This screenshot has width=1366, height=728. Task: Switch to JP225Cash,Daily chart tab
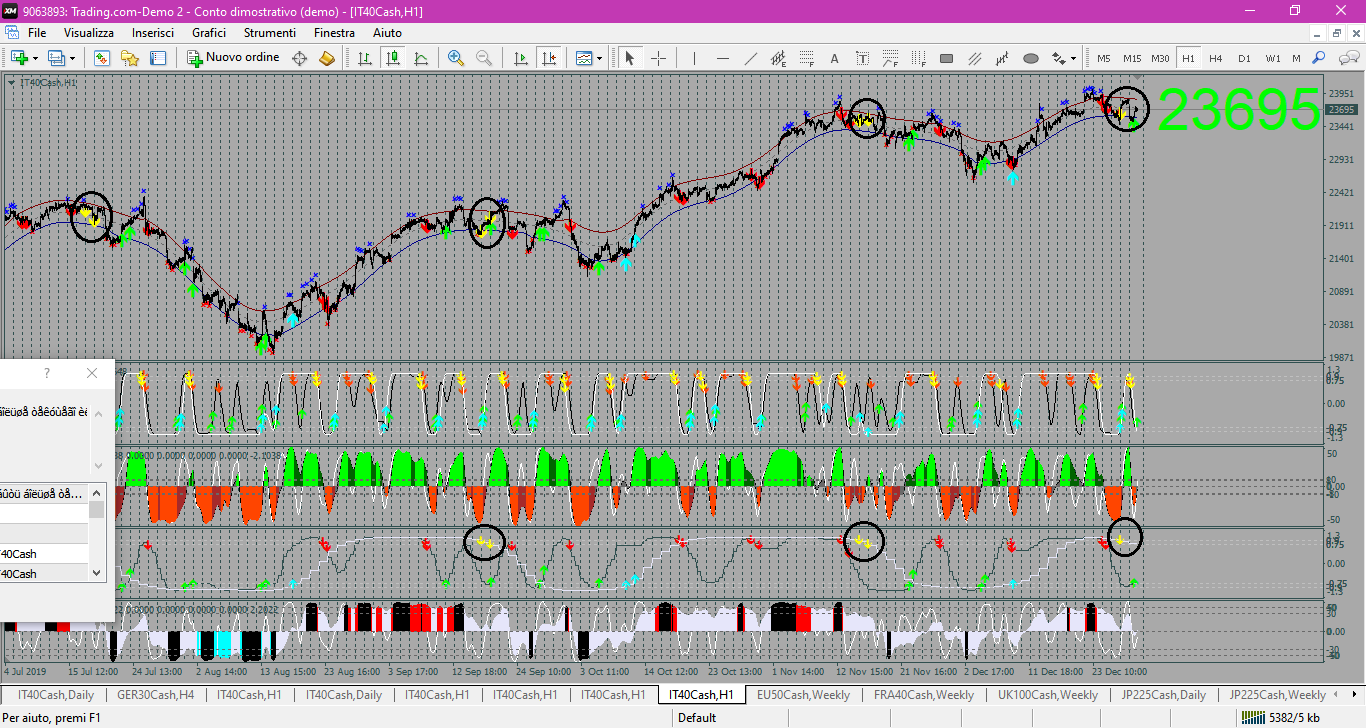click(1163, 695)
